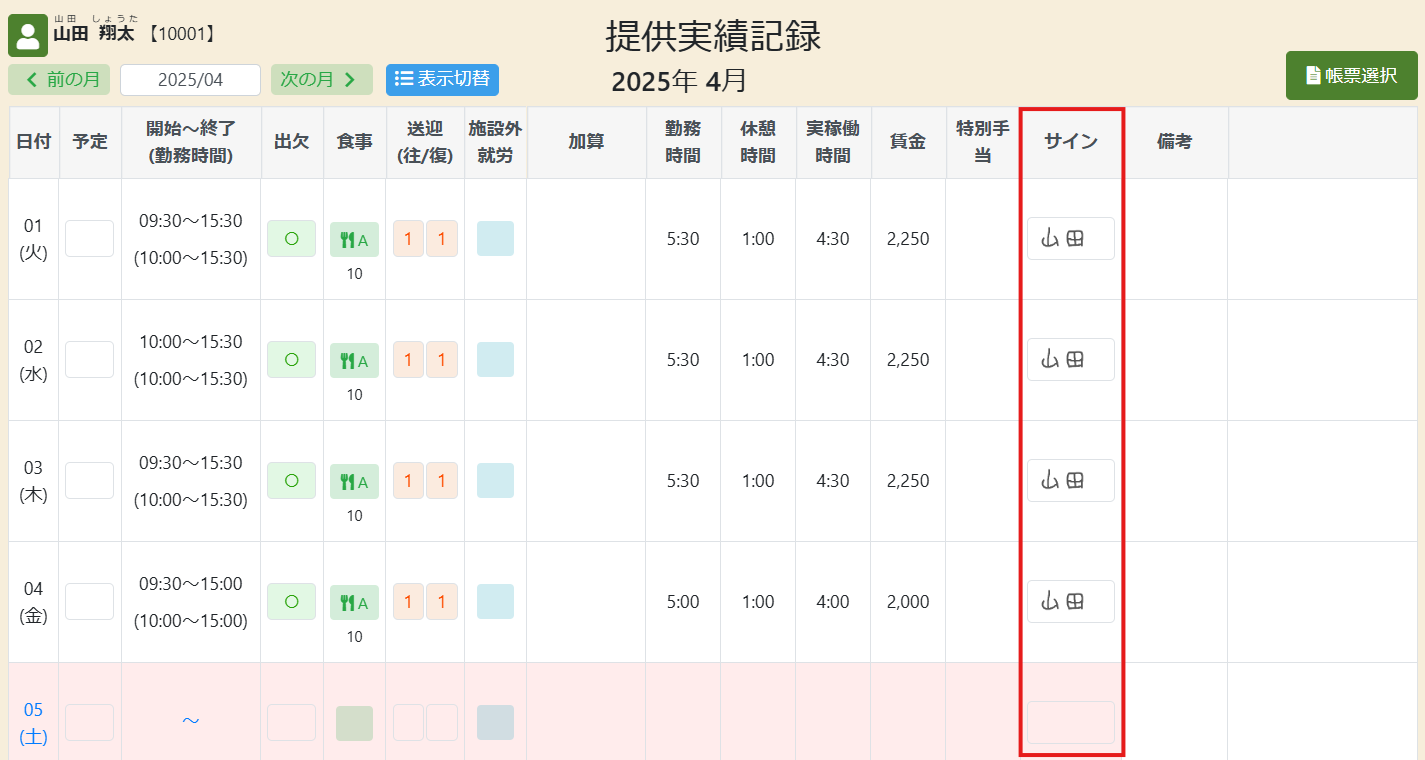The width and height of the screenshot is (1425, 760).
Task: Click the meal icon for April 03
Action: click(x=354, y=482)
